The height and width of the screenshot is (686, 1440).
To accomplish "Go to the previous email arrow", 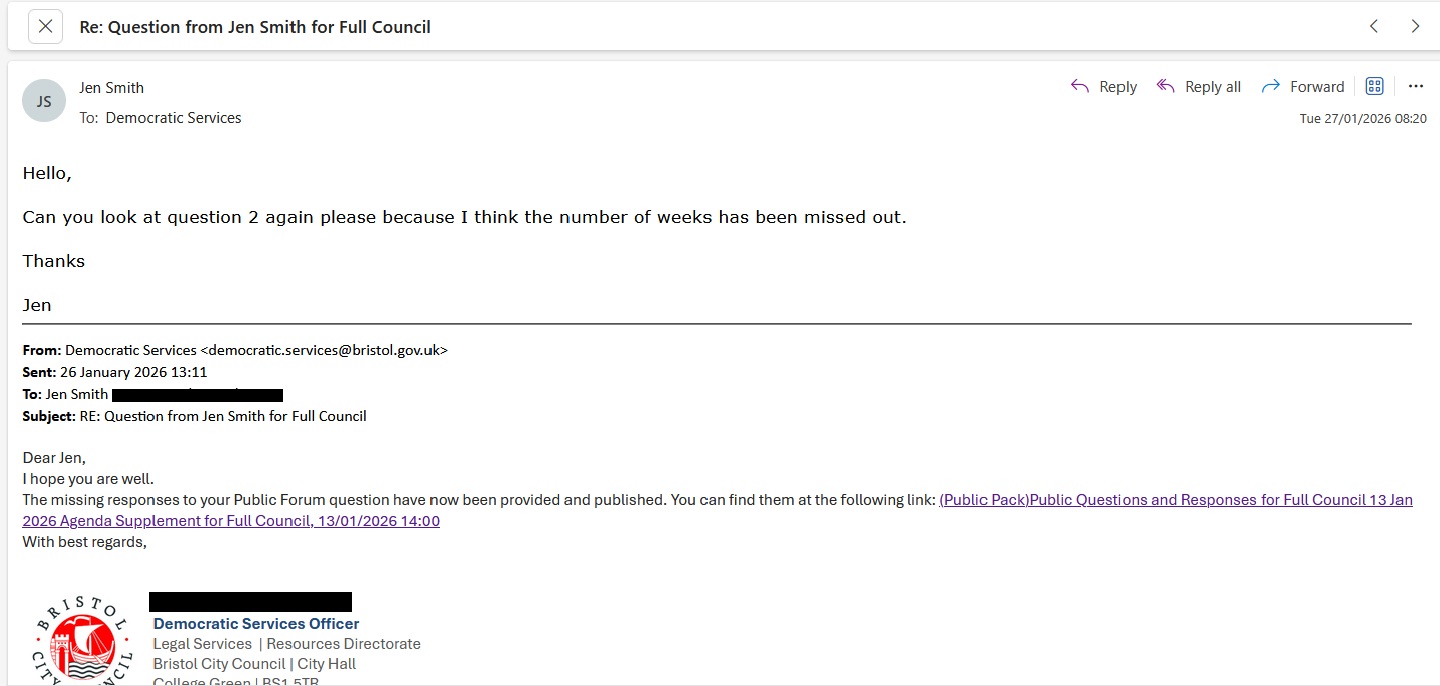I will [x=1374, y=27].
